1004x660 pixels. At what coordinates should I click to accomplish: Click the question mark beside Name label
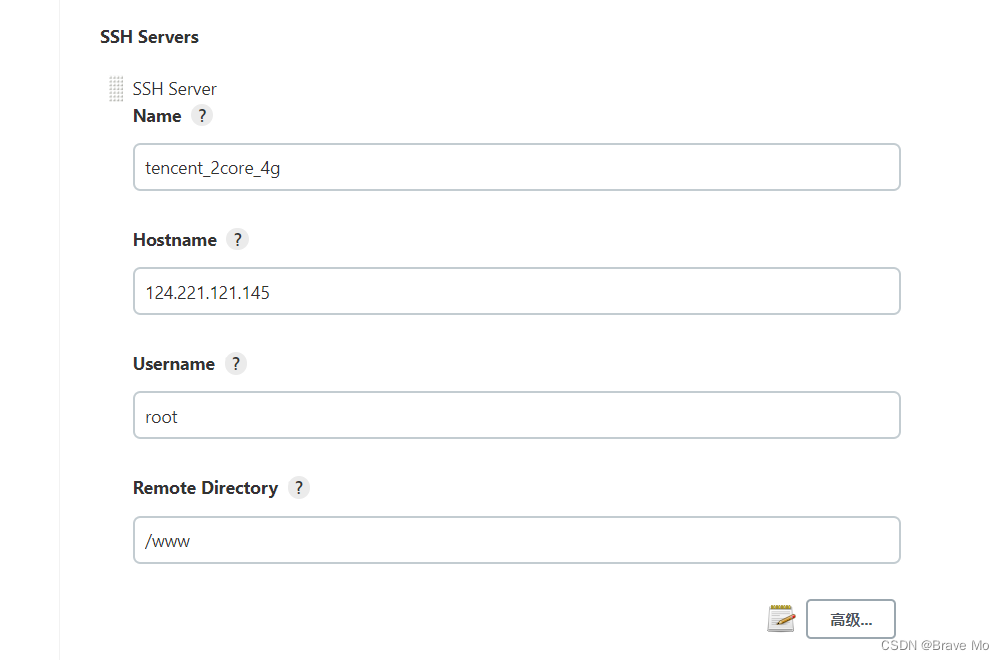pos(201,115)
